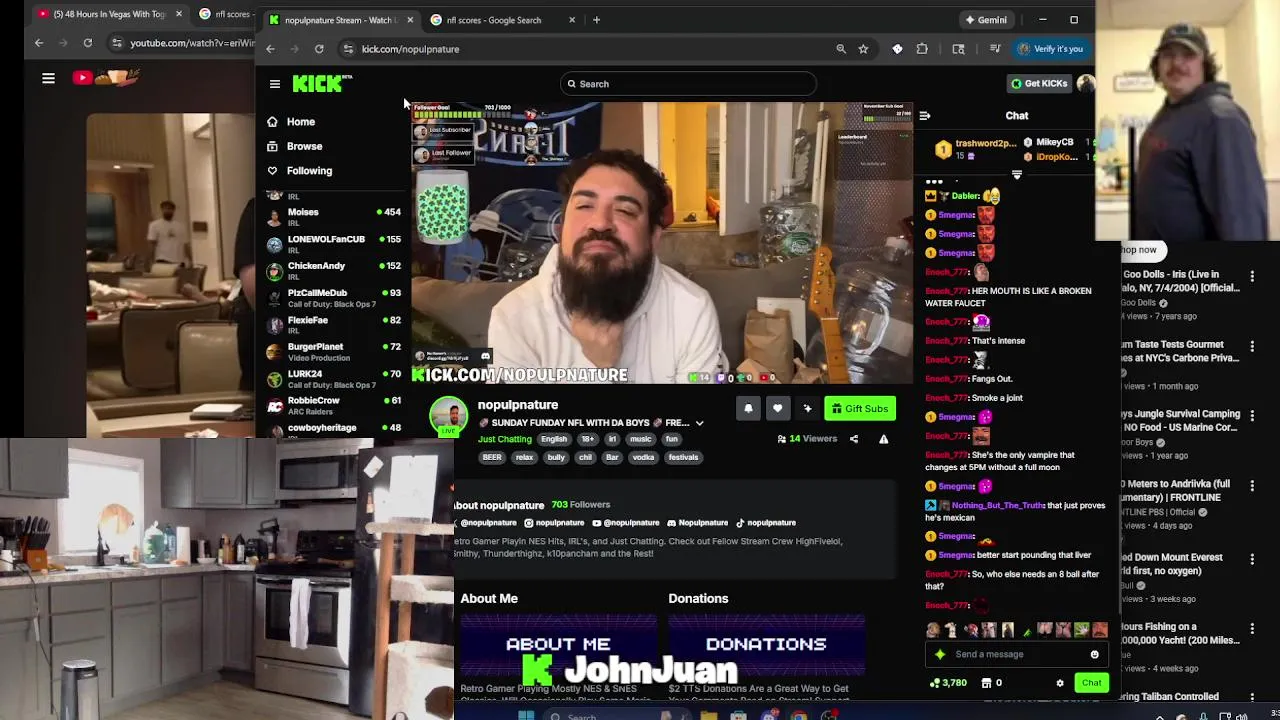Open options for Fishing on Yacht video
Viewport: 1280px width, 720px height.
[x=1252, y=629]
